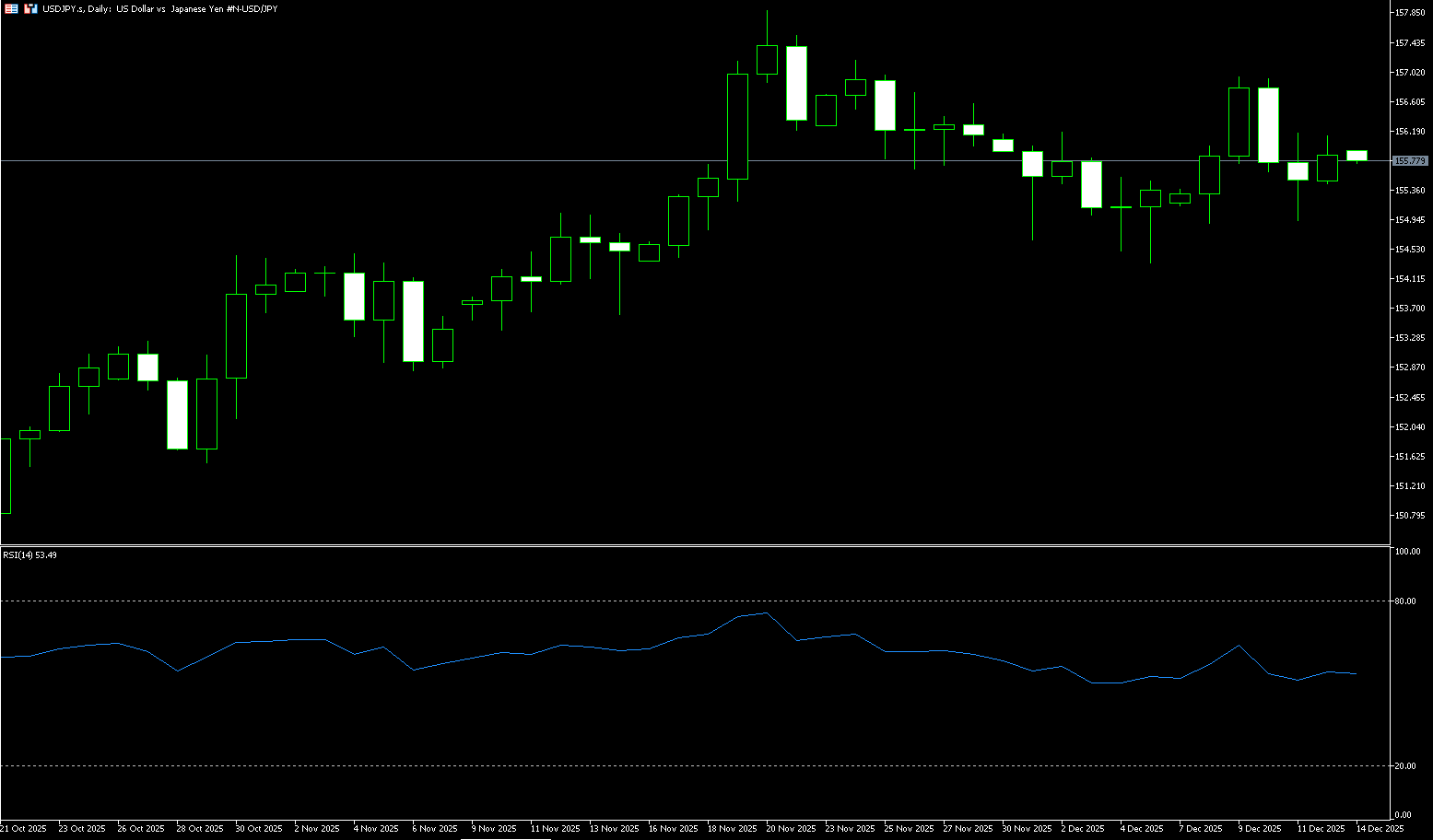This screenshot has width=1433, height=840.
Task: Click the 150.795 price on the scale
Action: tap(1411, 516)
